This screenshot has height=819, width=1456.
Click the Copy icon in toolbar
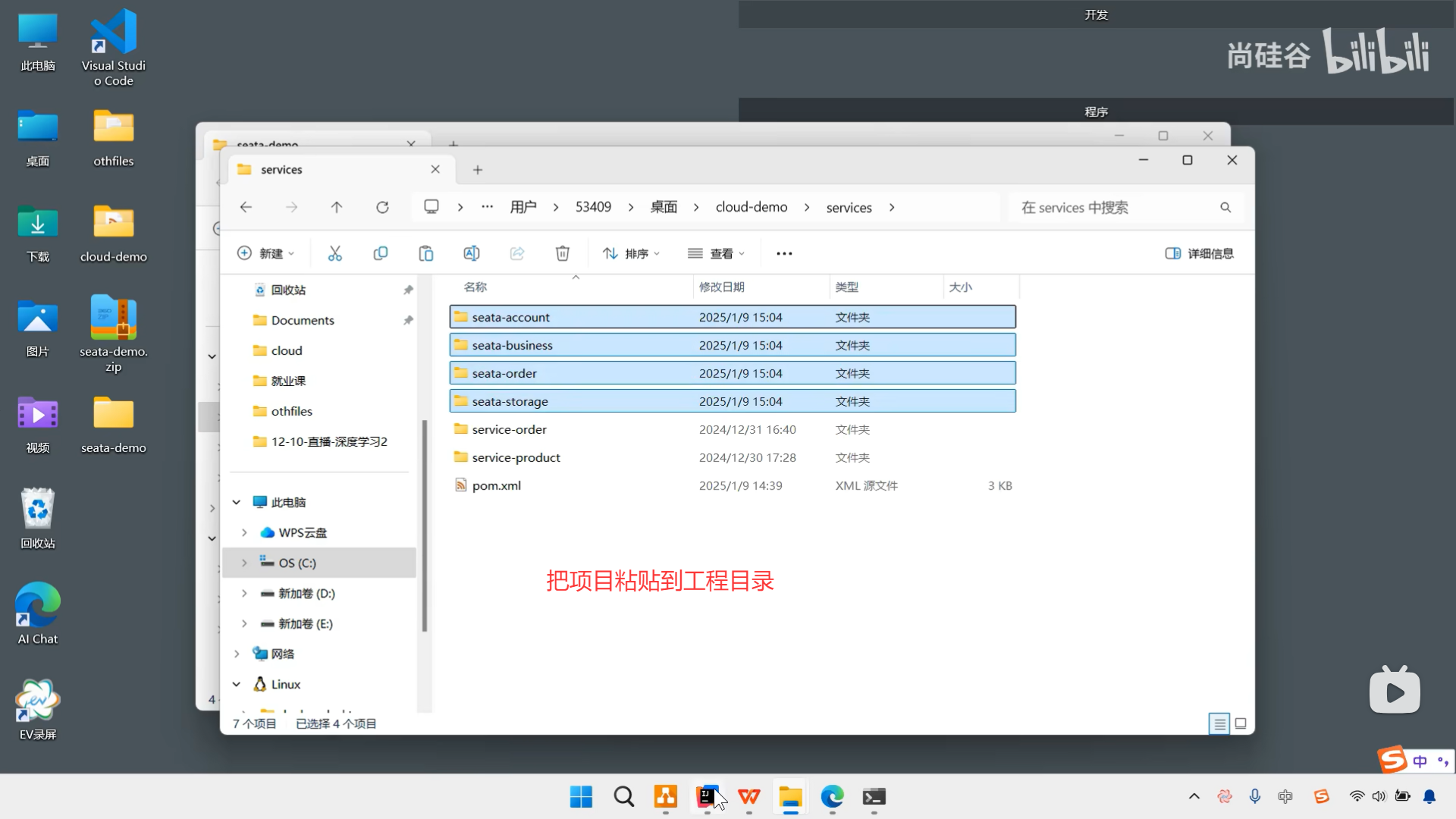coord(381,253)
